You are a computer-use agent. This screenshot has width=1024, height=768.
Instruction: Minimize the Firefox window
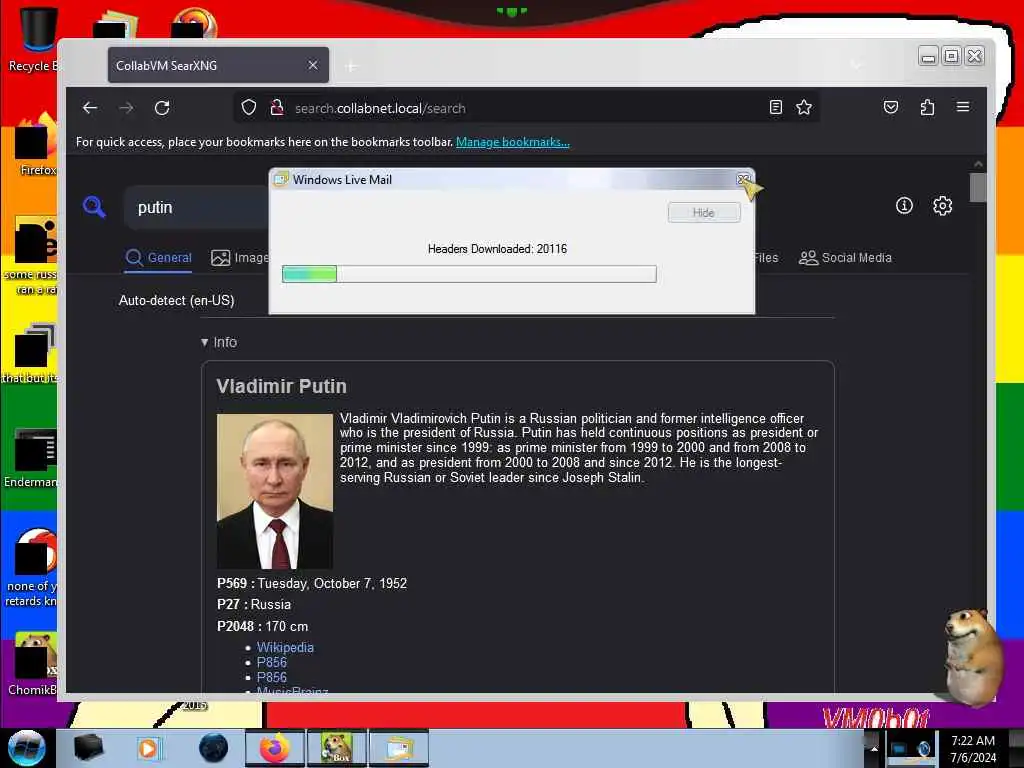(x=927, y=57)
